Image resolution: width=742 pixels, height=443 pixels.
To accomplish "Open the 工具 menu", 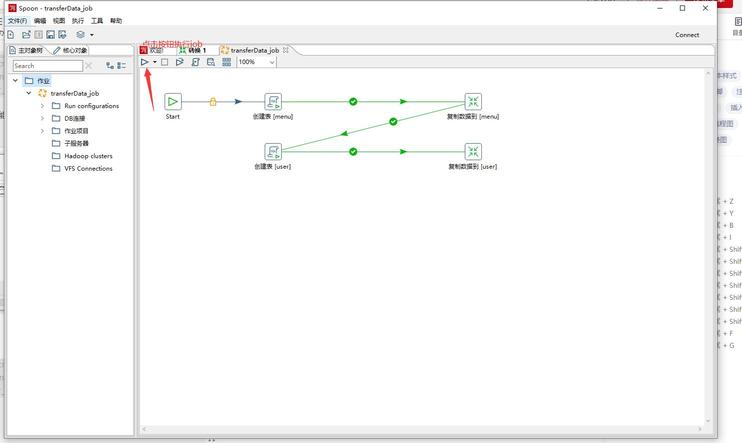I will [97, 21].
